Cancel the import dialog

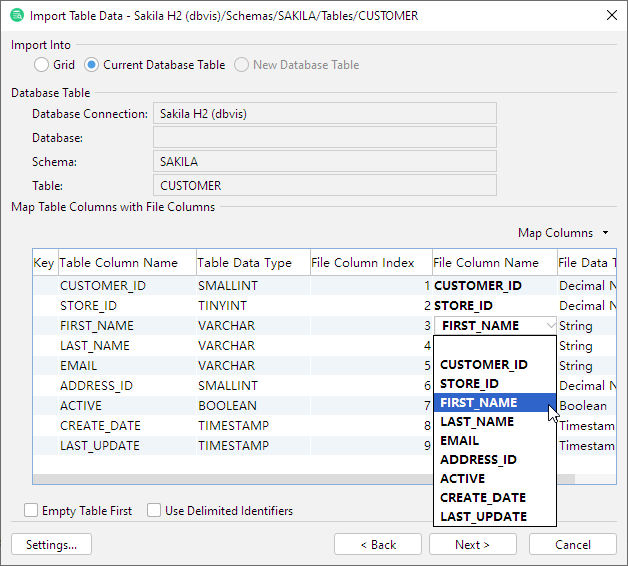click(x=572, y=545)
